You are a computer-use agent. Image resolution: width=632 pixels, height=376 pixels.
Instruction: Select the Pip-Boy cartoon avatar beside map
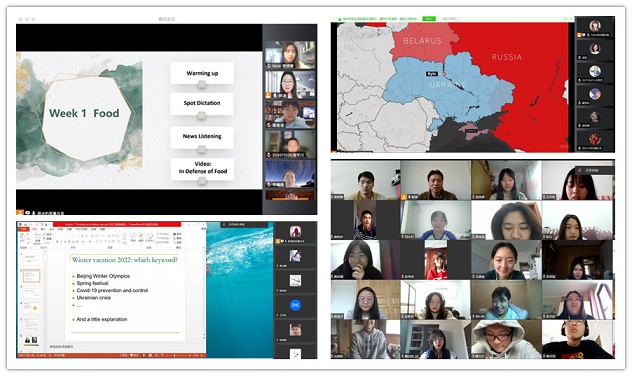[x=595, y=71]
